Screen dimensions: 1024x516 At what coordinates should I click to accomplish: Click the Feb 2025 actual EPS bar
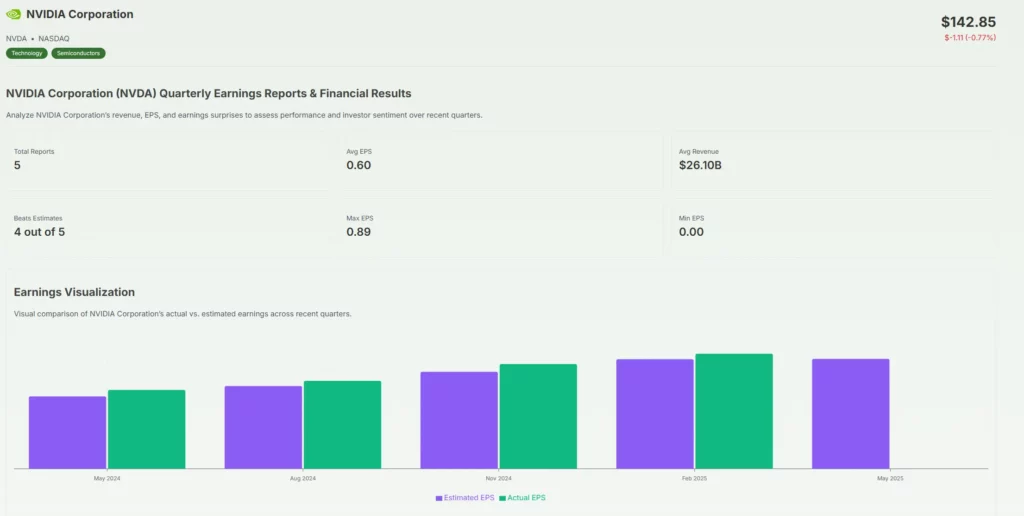[x=734, y=411]
